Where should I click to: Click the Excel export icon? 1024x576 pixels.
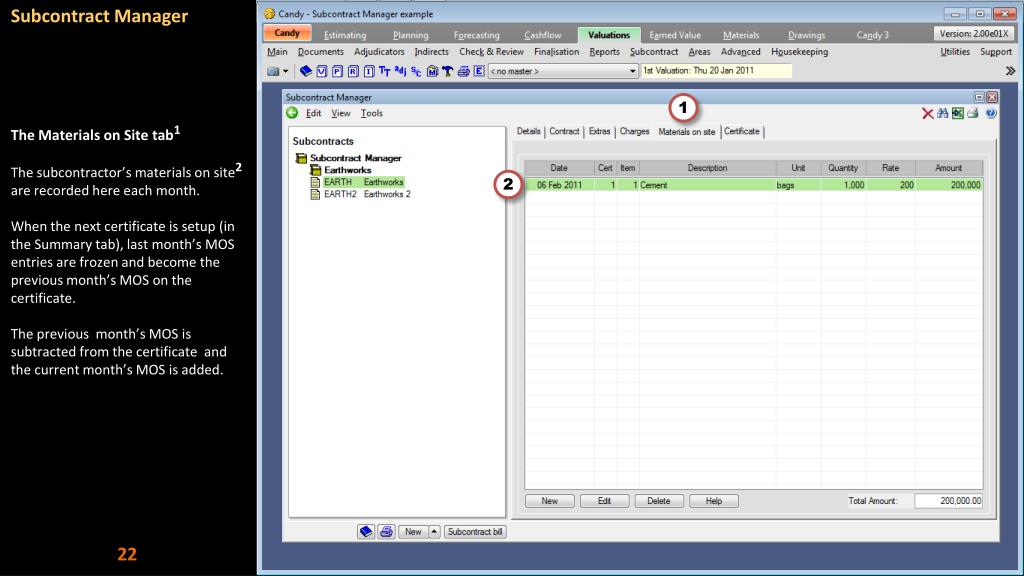tap(957, 114)
